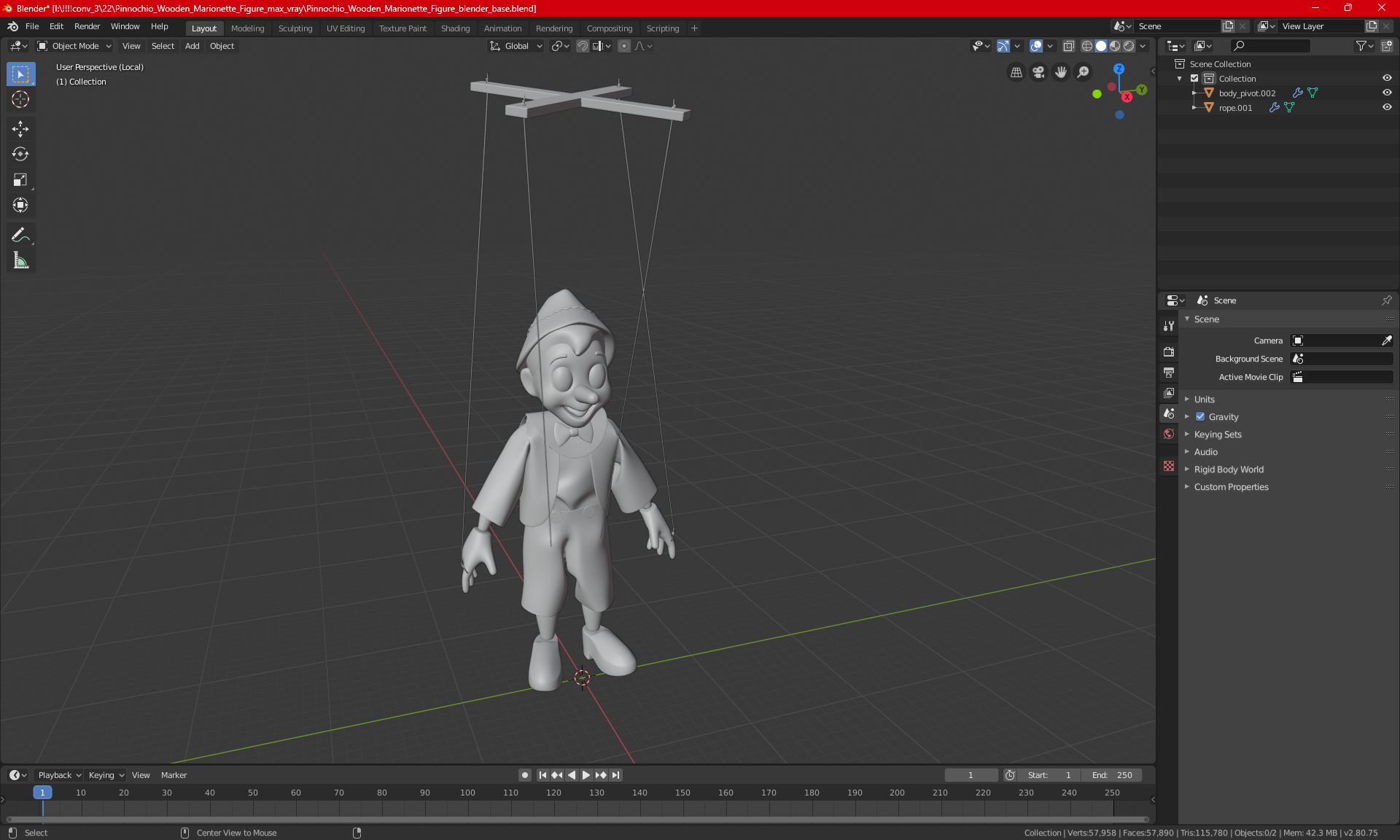Hide rope.001 in viewport
The height and width of the screenshot is (840, 1400).
pos(1387,107)
